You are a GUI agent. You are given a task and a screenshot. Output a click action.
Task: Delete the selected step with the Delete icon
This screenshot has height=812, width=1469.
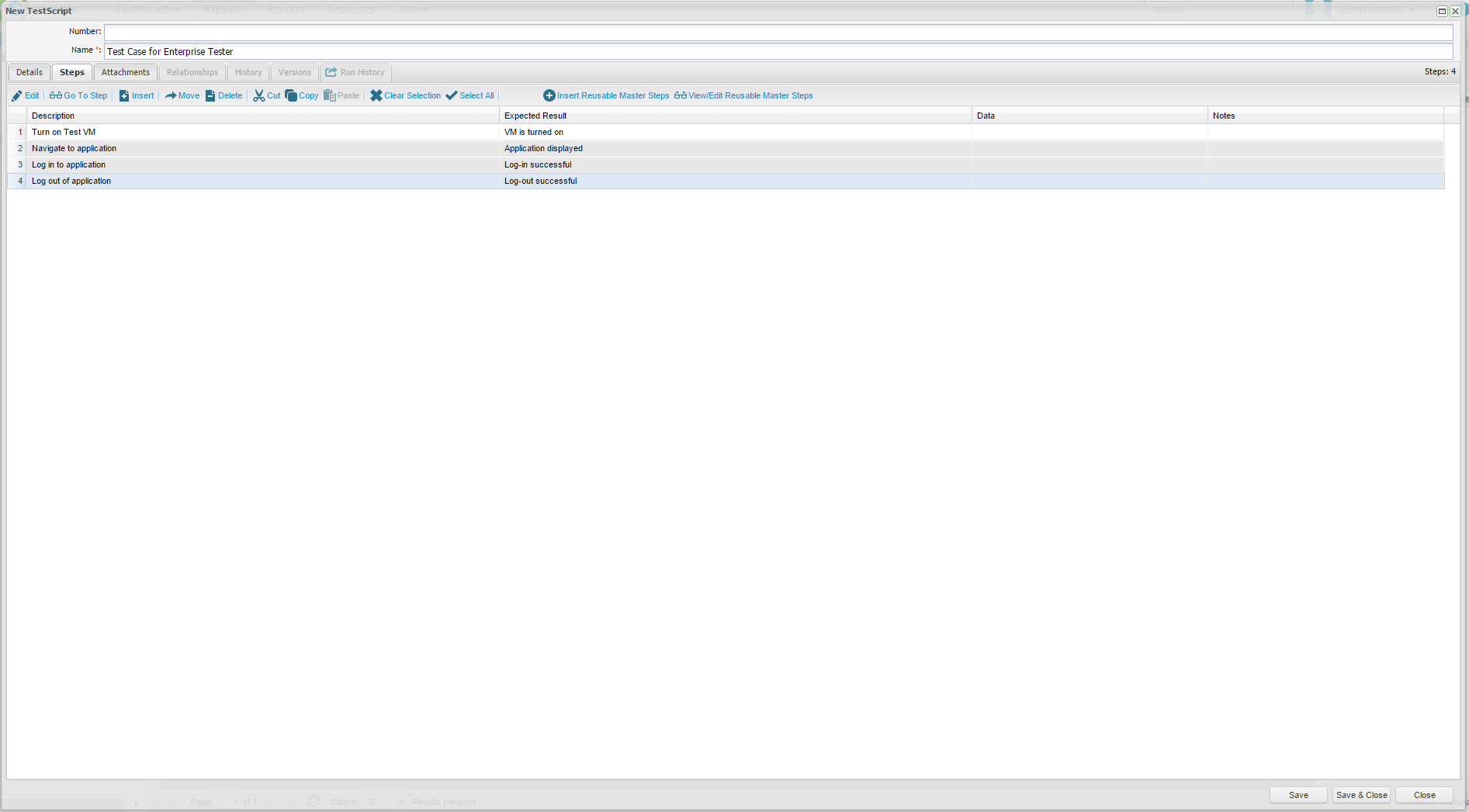tap(210, 95)
